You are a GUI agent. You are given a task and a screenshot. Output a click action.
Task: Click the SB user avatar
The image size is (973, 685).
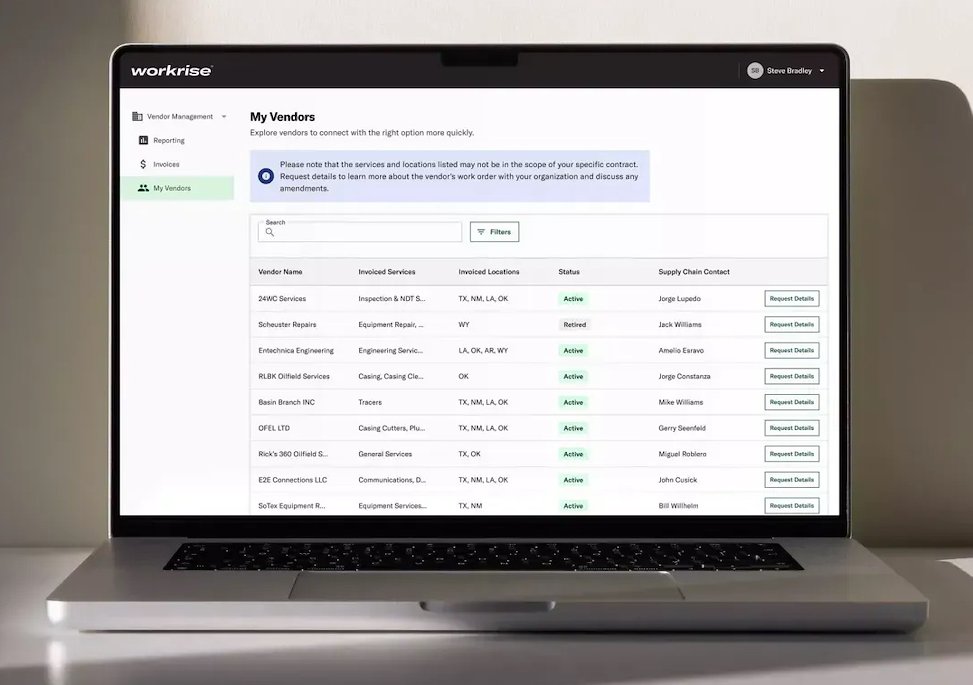pos(755,71)
